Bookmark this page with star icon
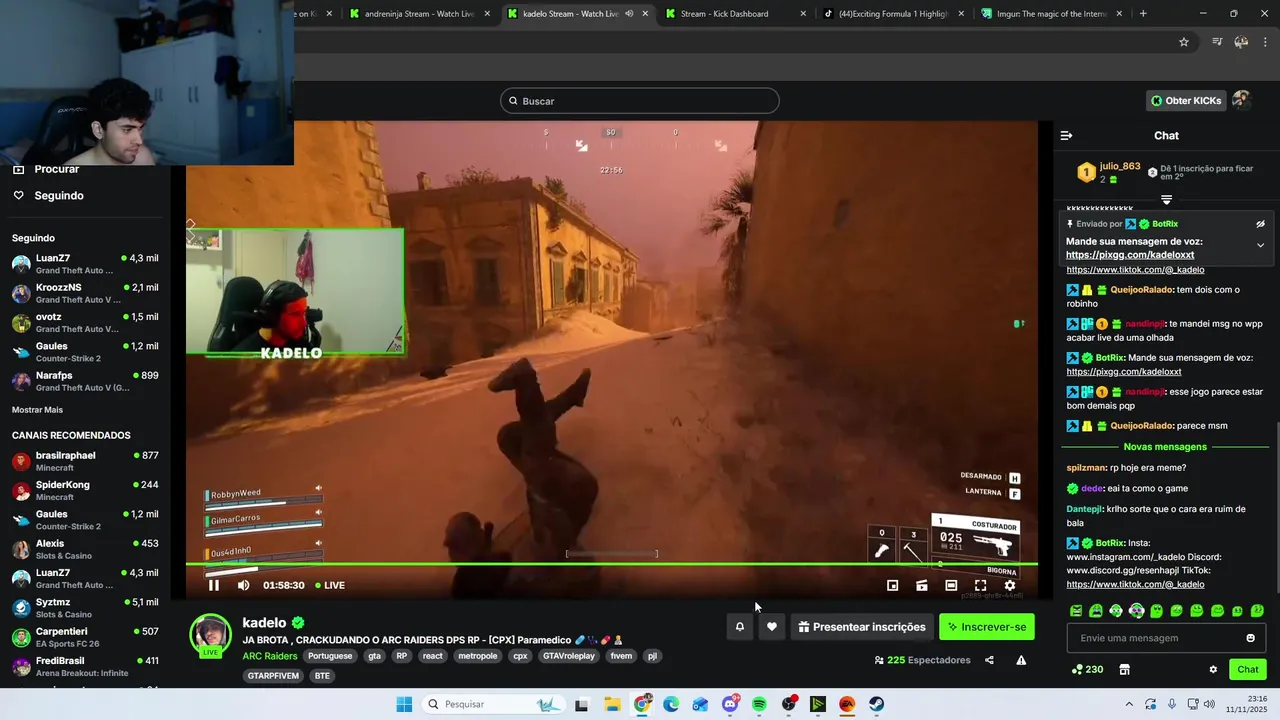 point(1184,42)
